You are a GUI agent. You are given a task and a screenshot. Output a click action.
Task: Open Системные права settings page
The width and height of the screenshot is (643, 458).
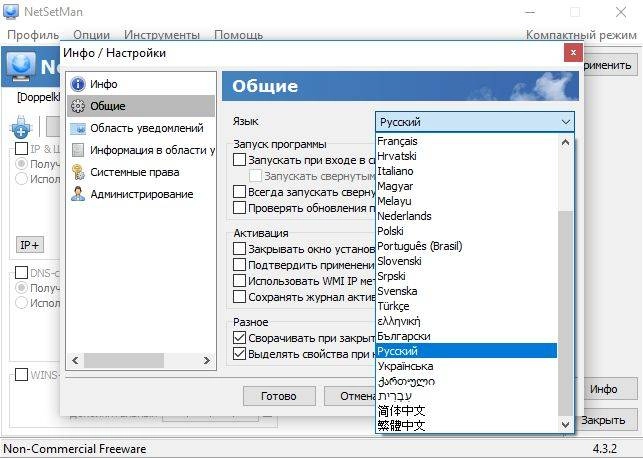[141, 172]
